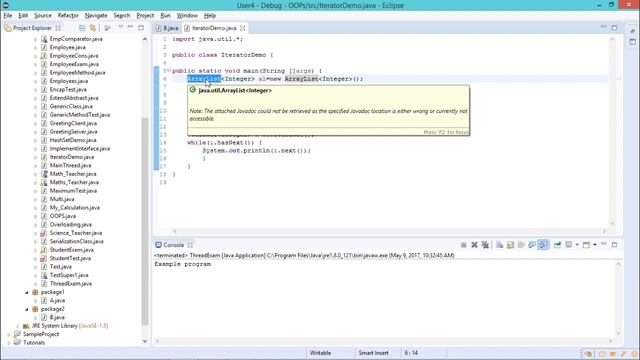Open the File menu

[x=8, y=16]
